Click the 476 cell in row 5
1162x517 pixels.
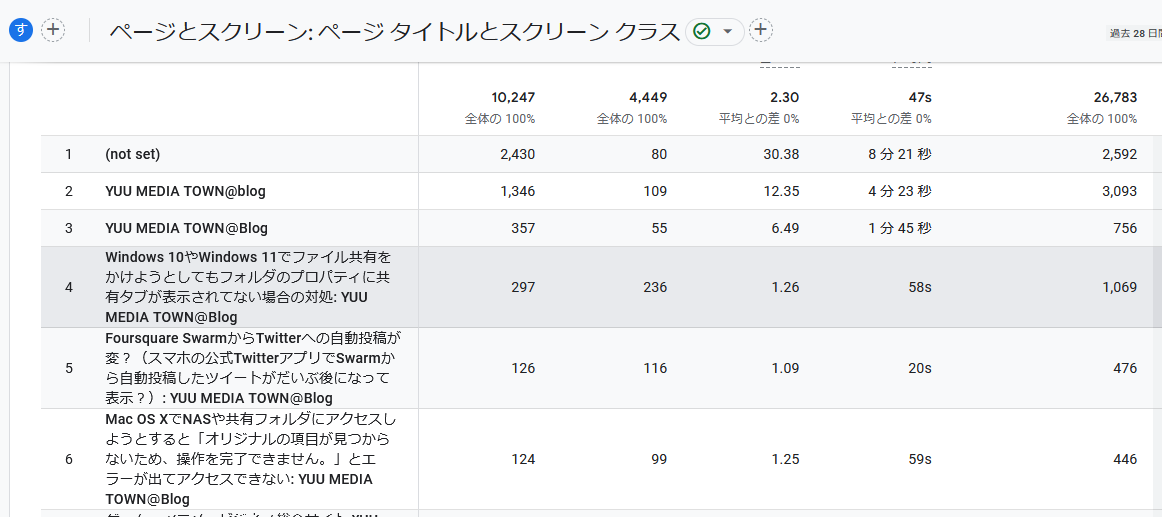pyautogui.click(x=1125, y=368)
